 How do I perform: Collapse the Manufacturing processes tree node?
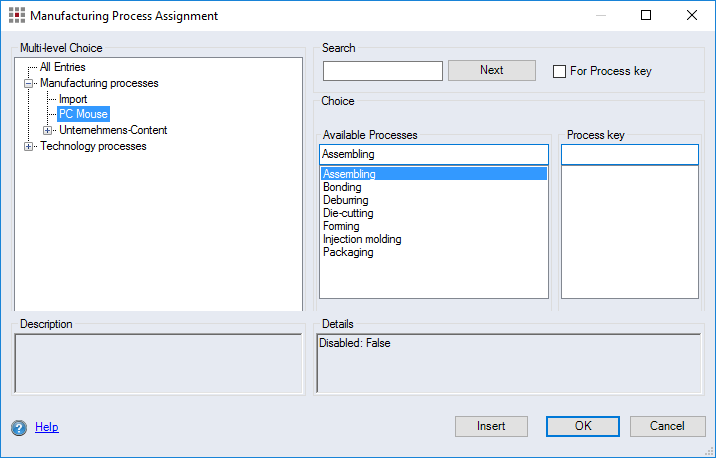pos(29,84)
